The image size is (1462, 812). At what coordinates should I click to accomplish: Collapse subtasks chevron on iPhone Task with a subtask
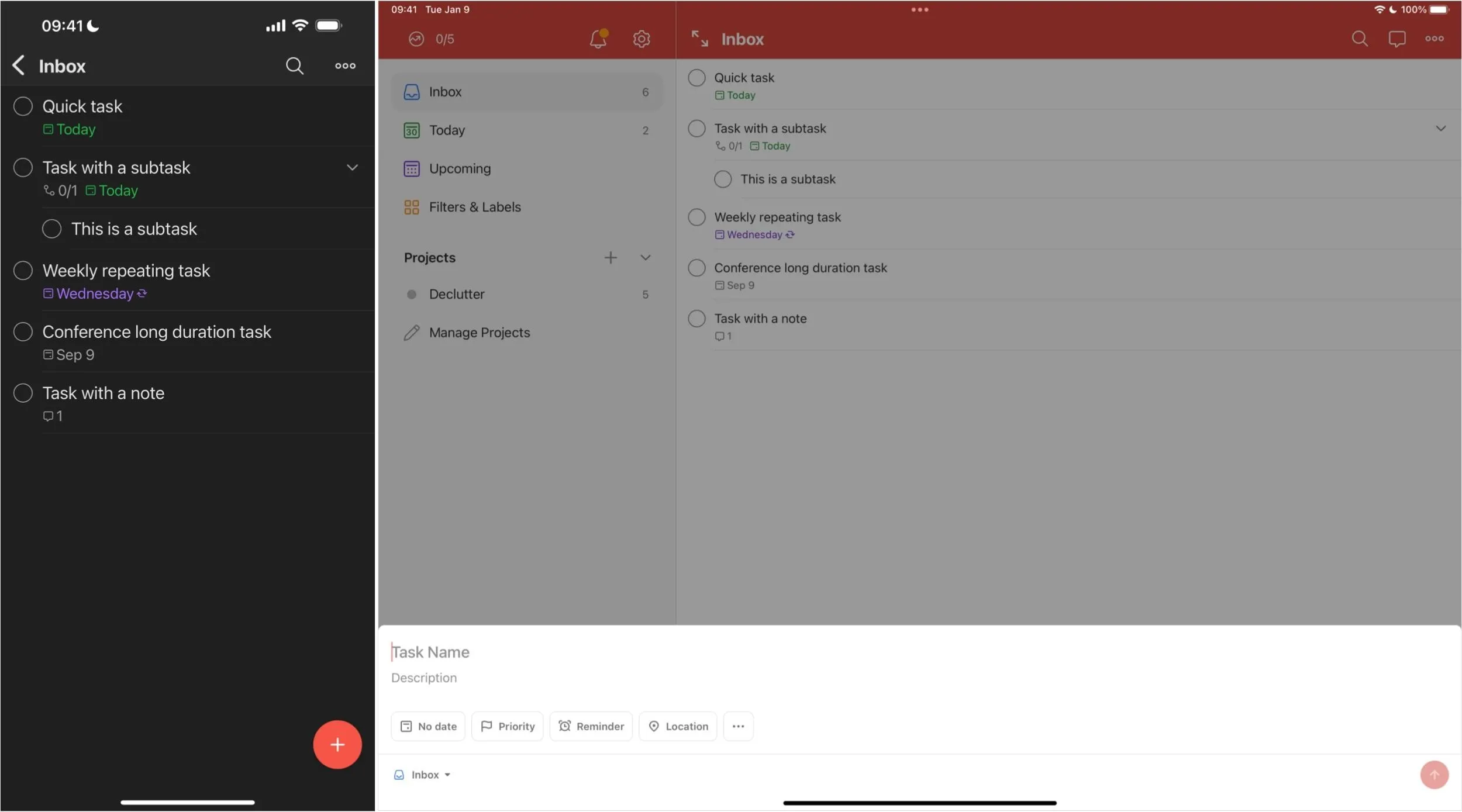pos(352,168)
